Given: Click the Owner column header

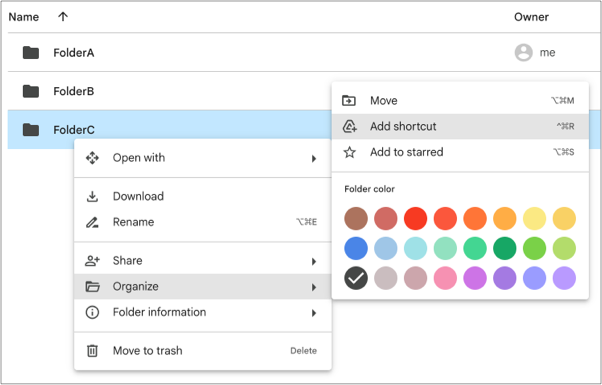Looking at the screenshot, I should tap(531, 17).
